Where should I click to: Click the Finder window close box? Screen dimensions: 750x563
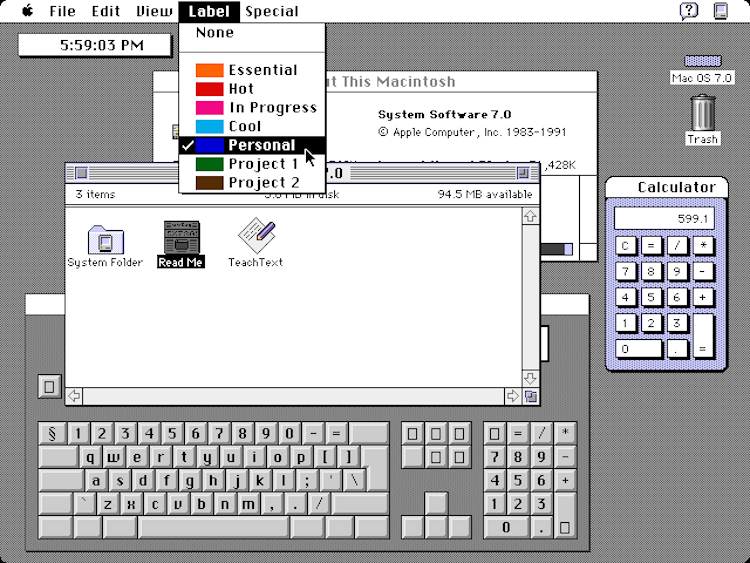(81, 173)
